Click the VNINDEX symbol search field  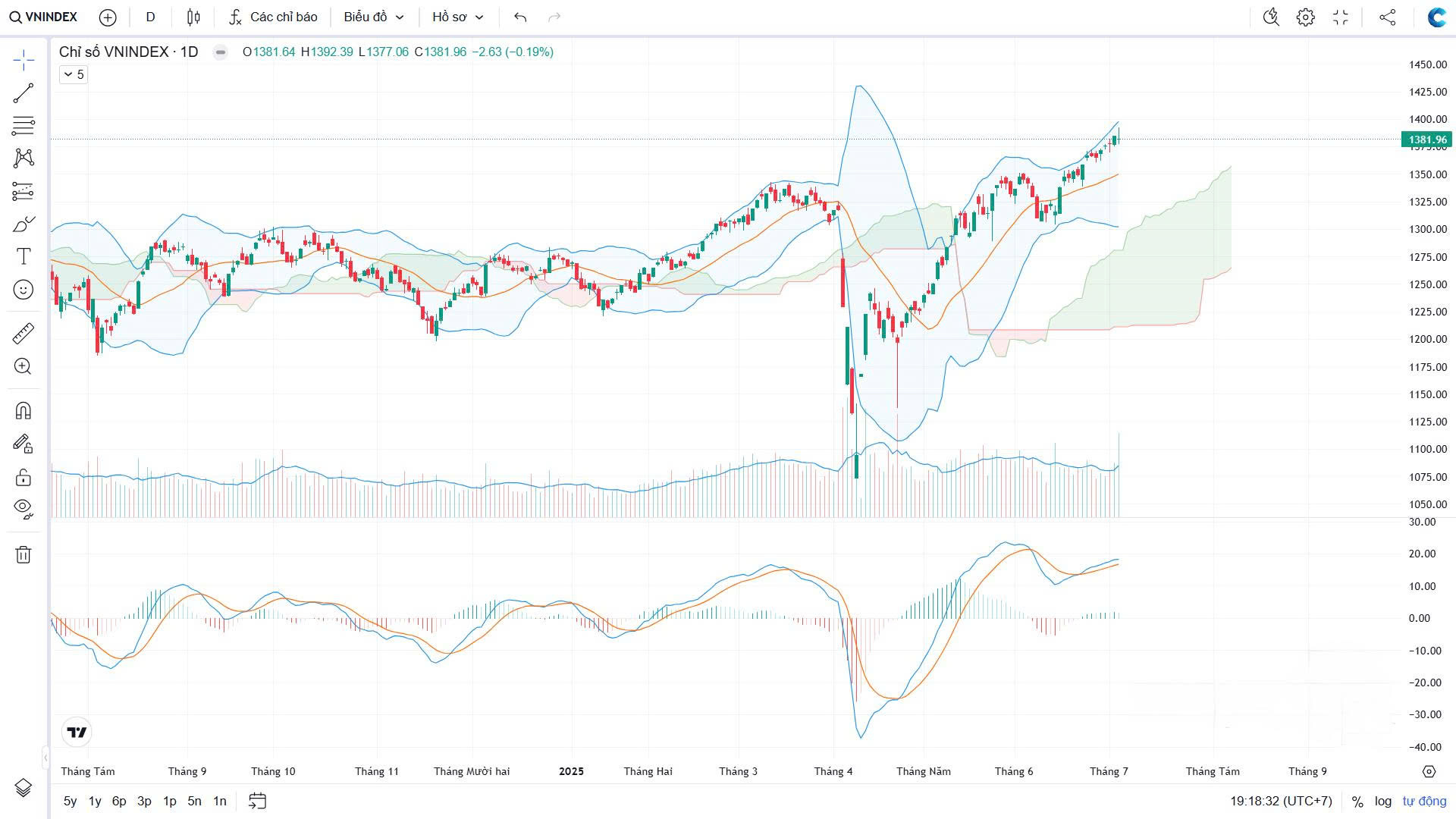click(44, 17)
